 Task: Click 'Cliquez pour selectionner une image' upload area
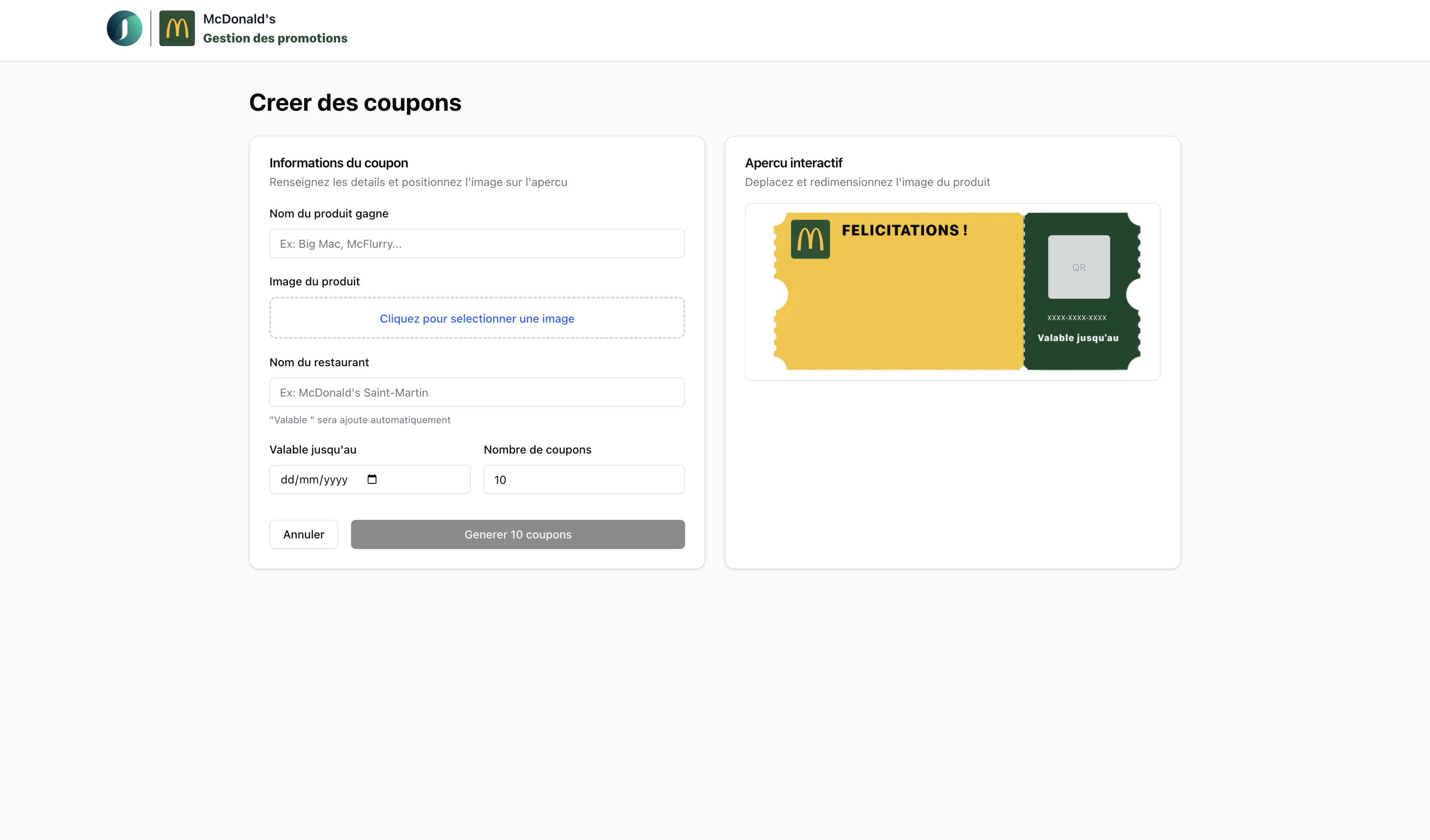pos(477,318)
